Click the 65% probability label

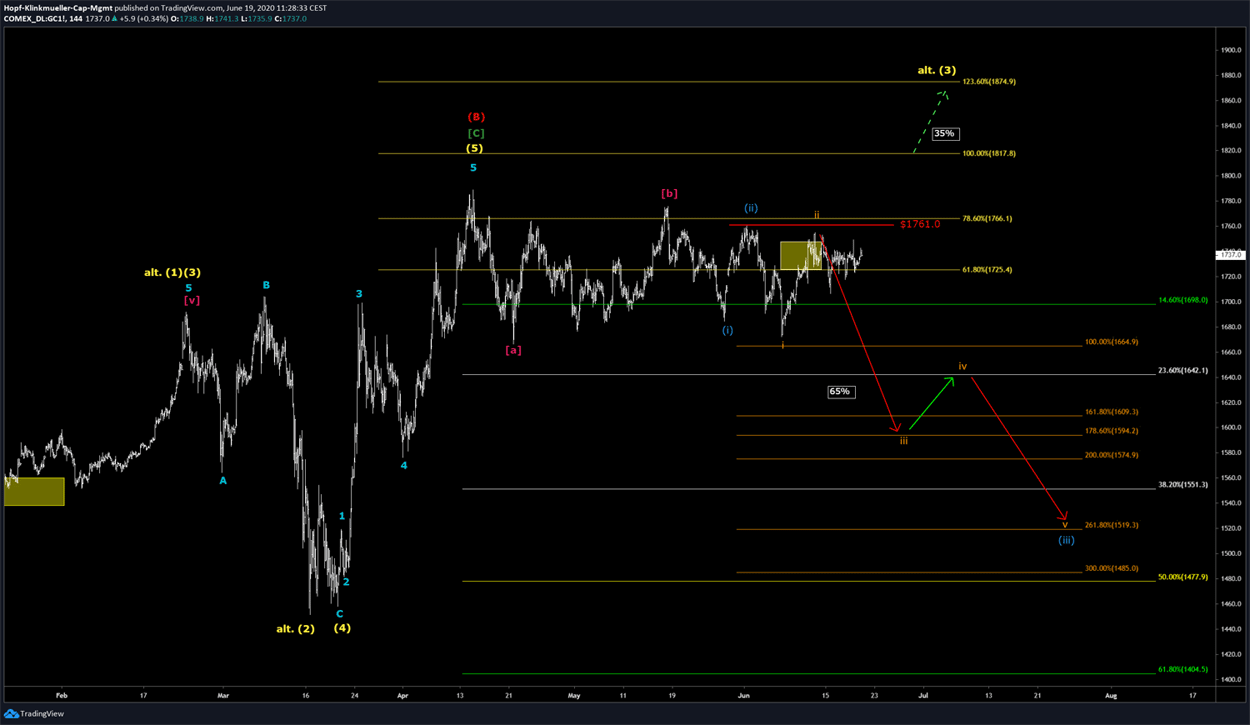click(x=840, y=391)
